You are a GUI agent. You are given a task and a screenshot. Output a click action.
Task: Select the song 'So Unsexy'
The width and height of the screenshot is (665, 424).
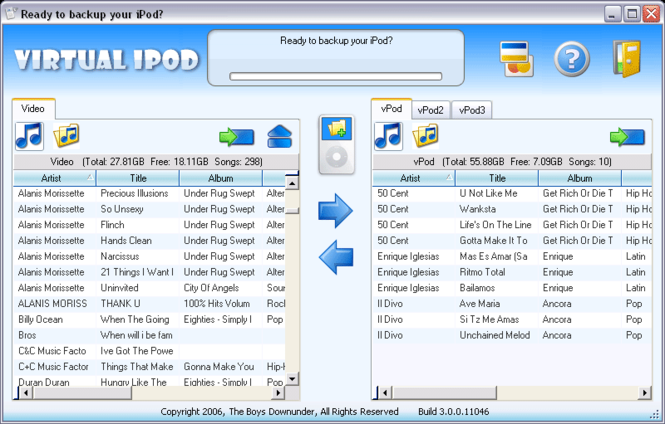[149, 209]
